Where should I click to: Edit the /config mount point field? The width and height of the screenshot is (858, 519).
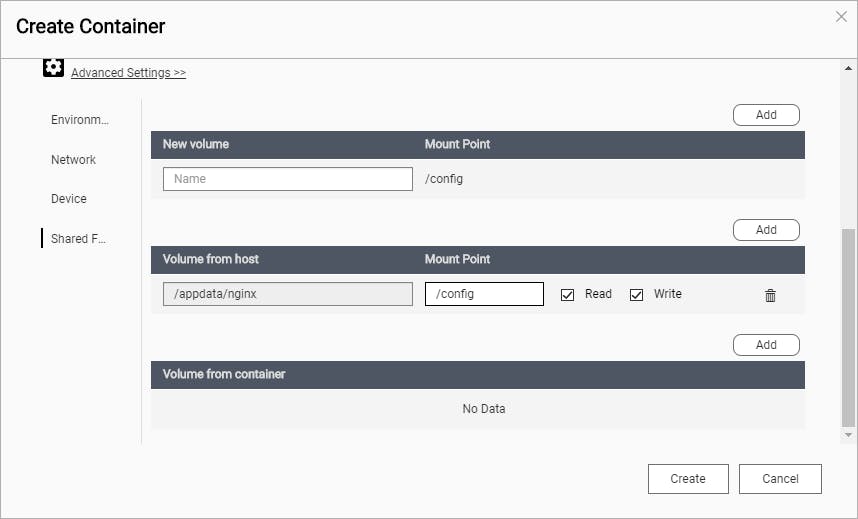click(x=484, y=294)
